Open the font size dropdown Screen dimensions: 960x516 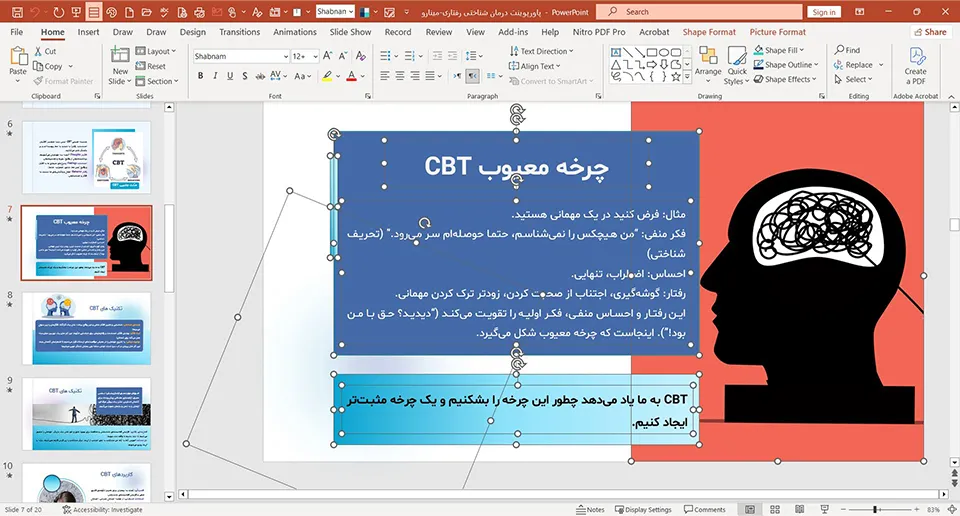point(315,56)
